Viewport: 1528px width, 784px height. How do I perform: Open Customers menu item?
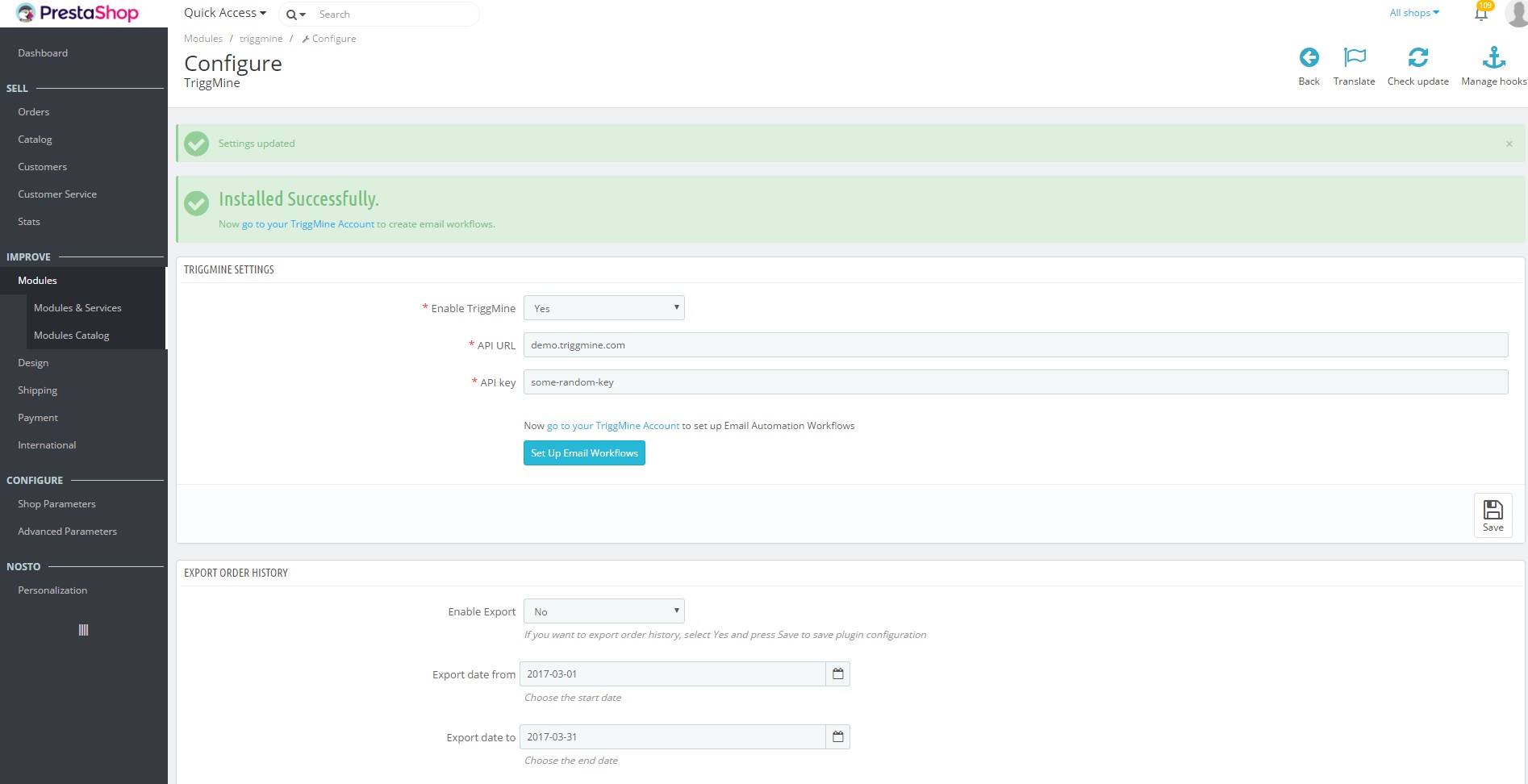pyautogui.click(x=43, y=167)
